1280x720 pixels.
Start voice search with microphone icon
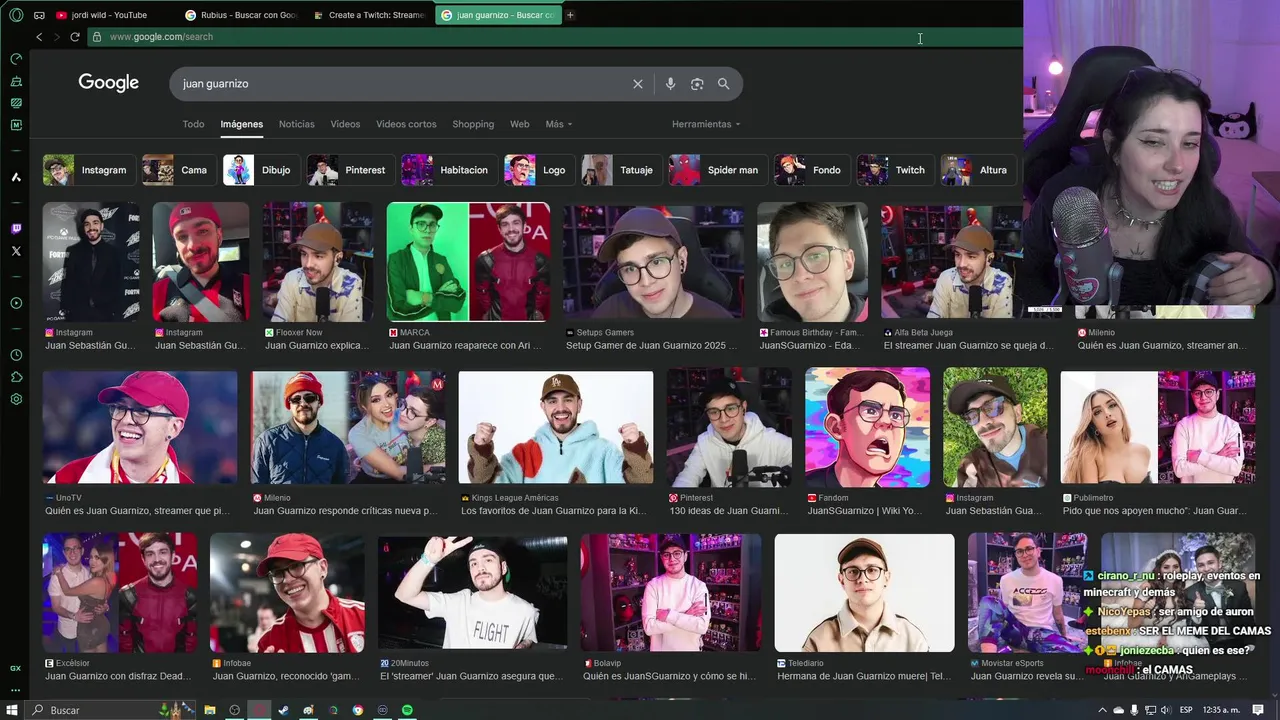[x=670, y=84]
